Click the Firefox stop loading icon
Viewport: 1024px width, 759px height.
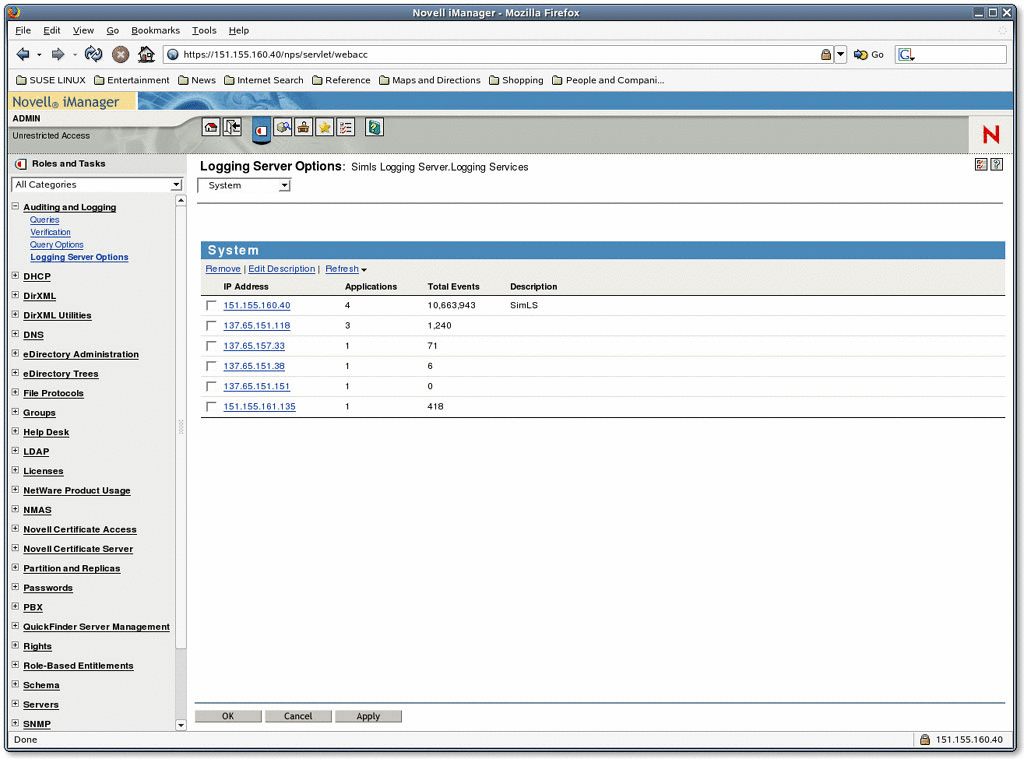click(120, 54)
